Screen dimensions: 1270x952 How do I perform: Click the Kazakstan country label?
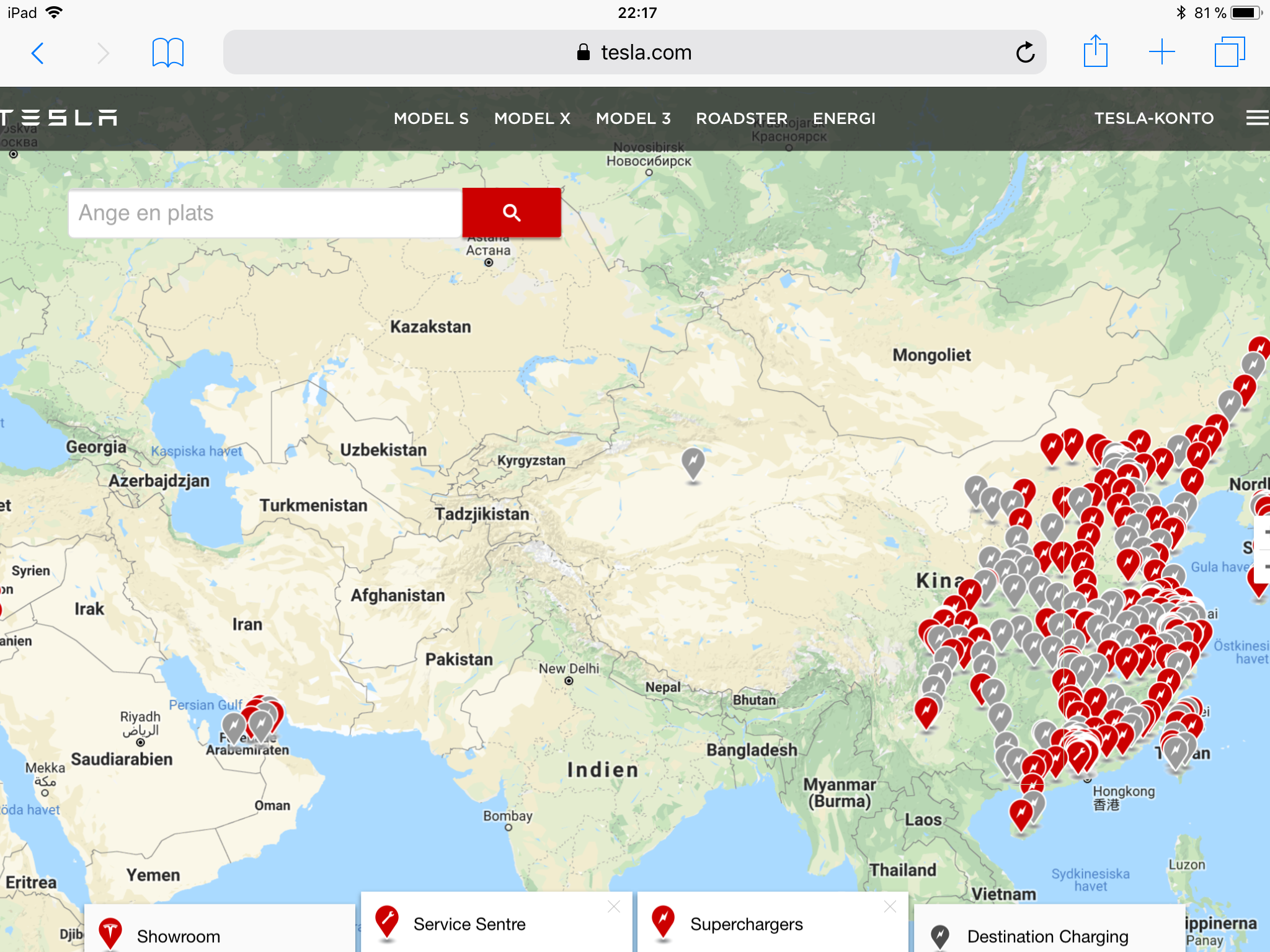click(x=430, y=327)
